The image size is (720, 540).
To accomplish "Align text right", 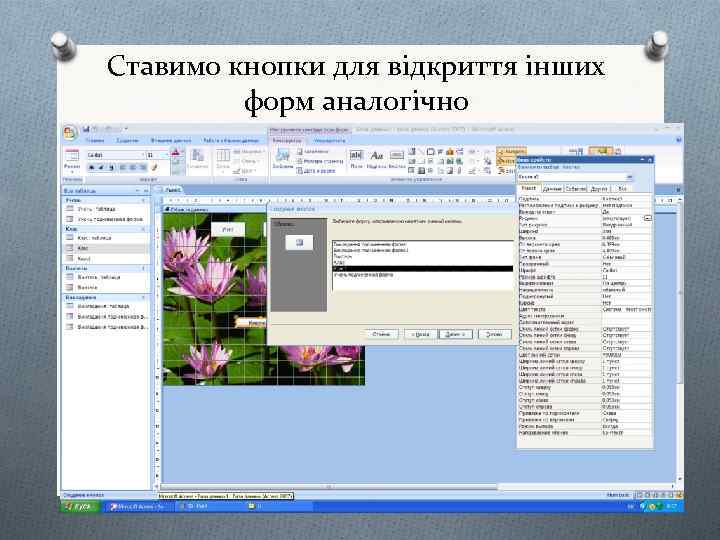I will (x=142, y=168).
